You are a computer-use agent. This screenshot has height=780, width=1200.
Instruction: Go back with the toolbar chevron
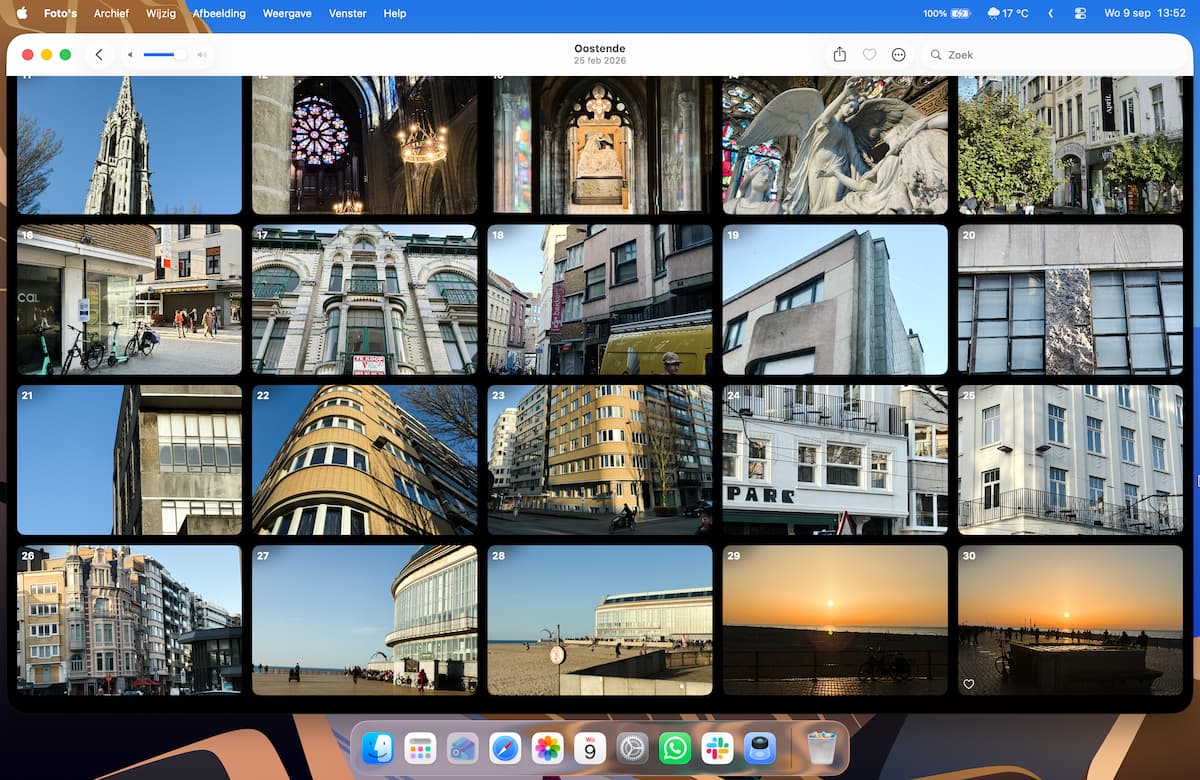99,55
